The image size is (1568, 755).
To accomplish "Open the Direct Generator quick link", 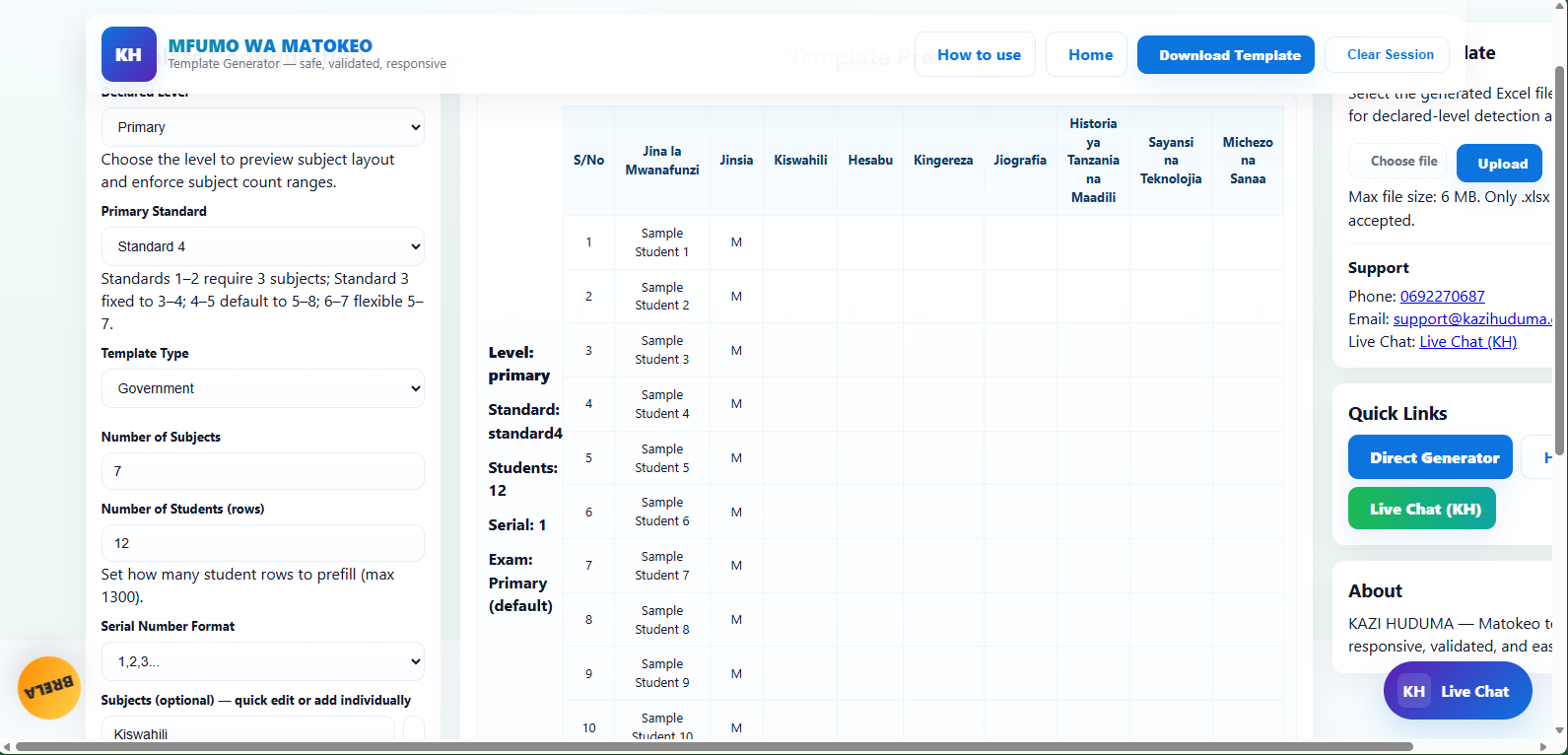I will click(x=1430, y=457).
